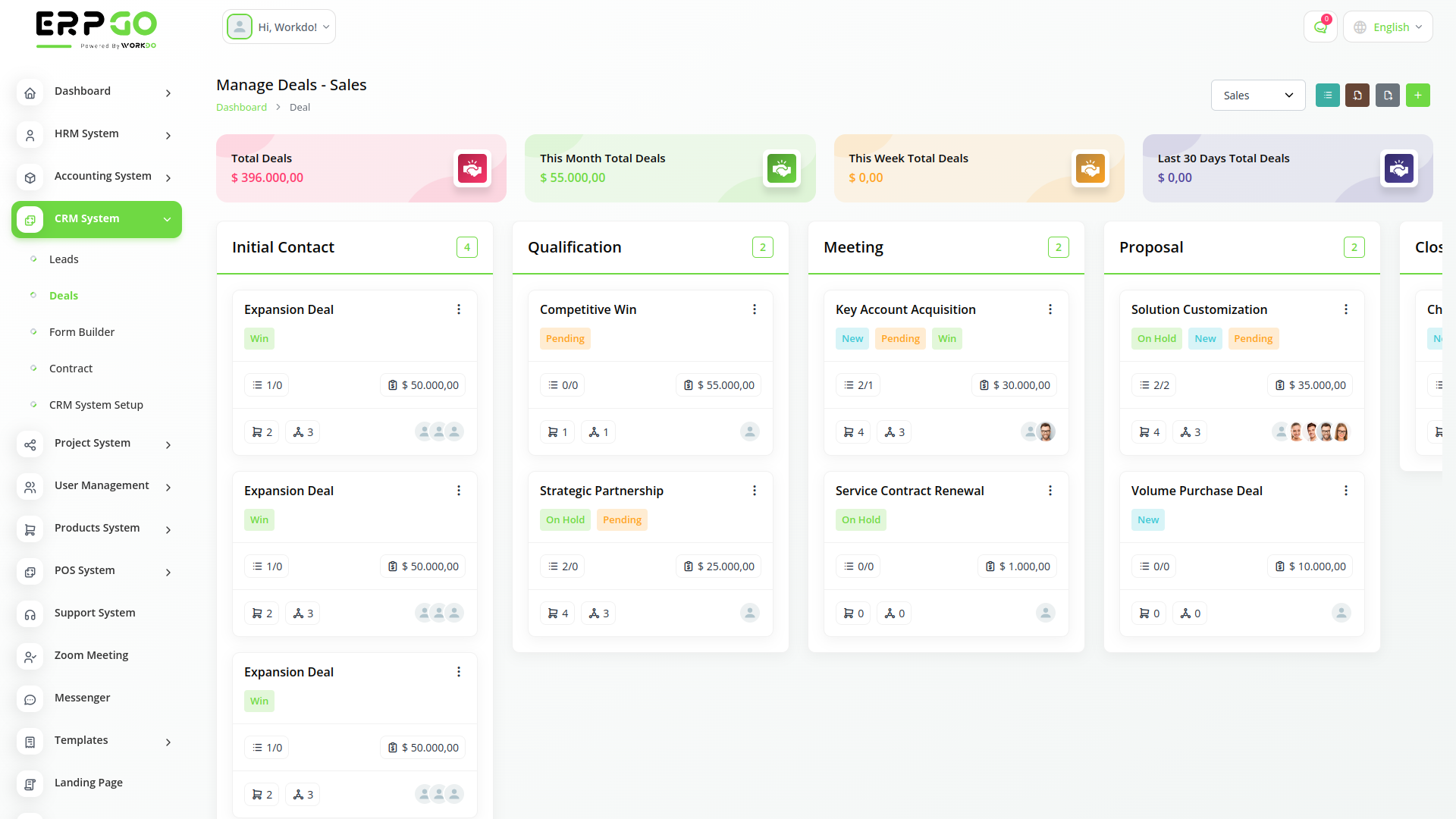The height and width of the screenshot is (819, 1456).
Task: Toggle the On Hold label on Strategic Partnership
Action: [565, 519]
